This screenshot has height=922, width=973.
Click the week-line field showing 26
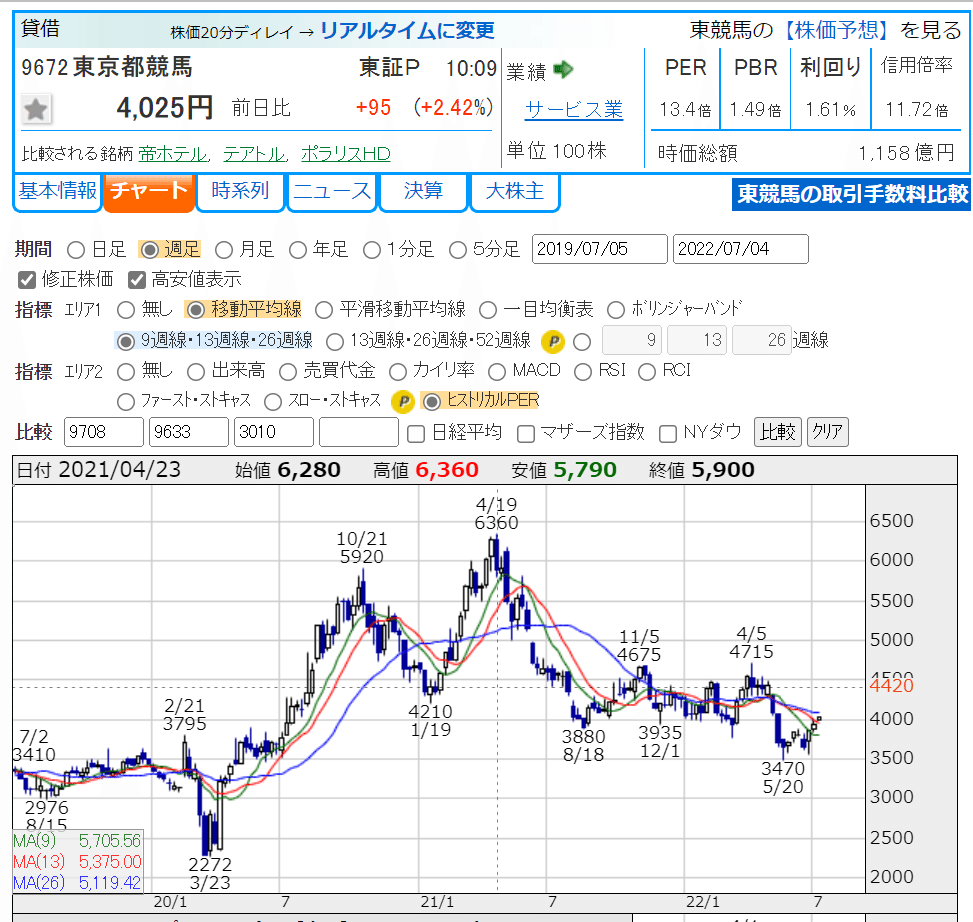click(762, 340)
